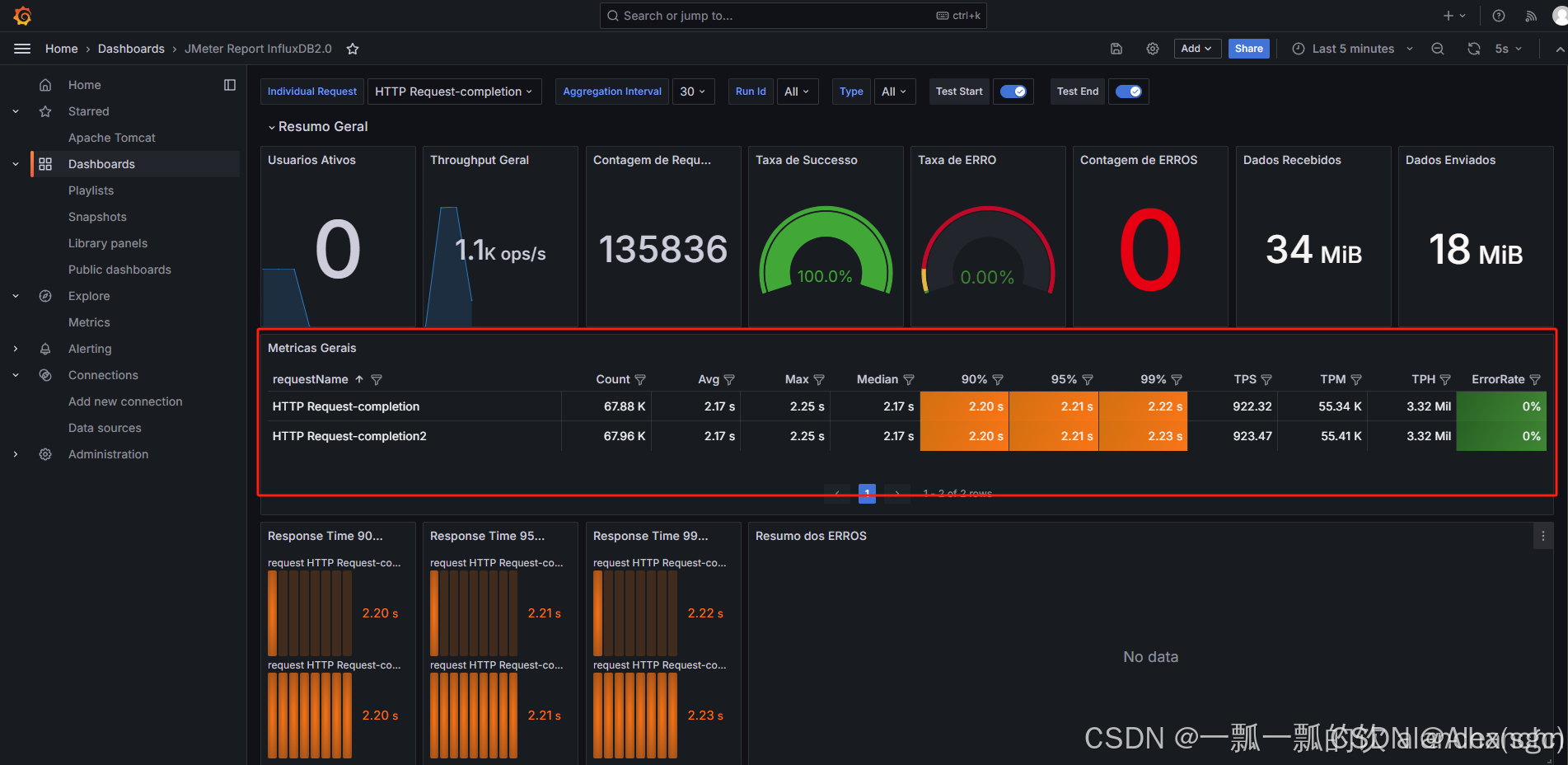This screenshot has height=765, width=1568.
Task: Open Grafana help via question mark icon
Action: click(1498, 16)
